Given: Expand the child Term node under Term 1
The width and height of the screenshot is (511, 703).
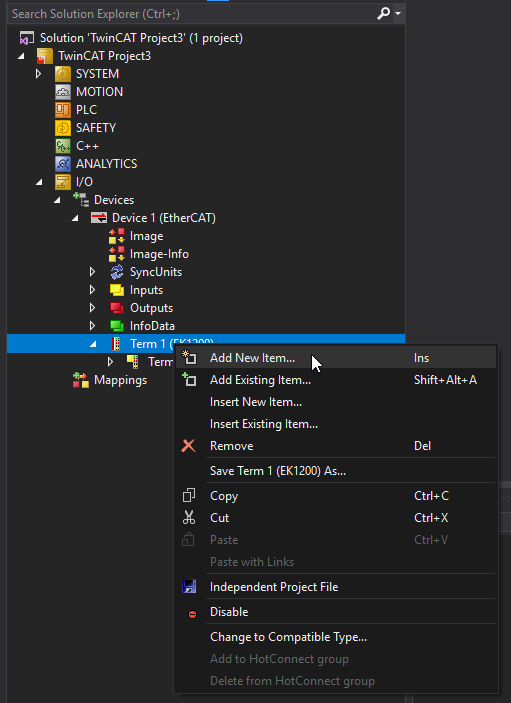Looking at the screenshot, I should 110,362.
